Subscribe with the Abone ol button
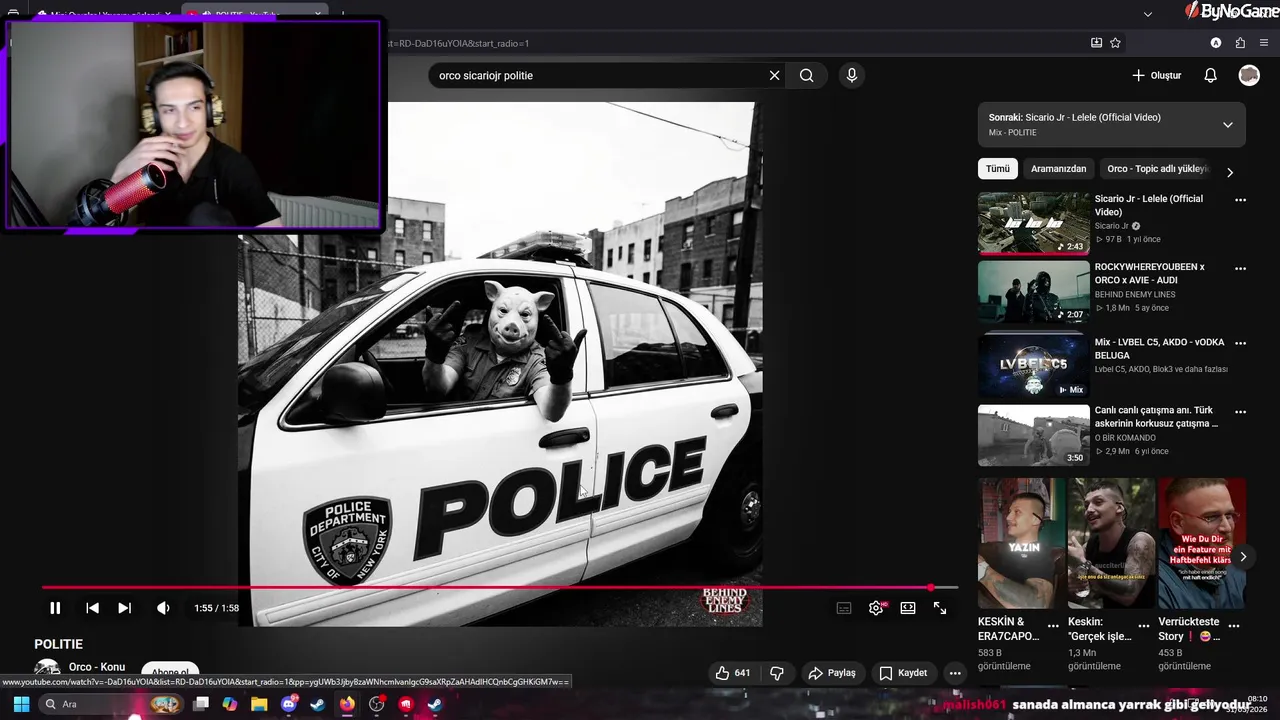The width and height of the screenshot is (1280, 720). (170, 672)
